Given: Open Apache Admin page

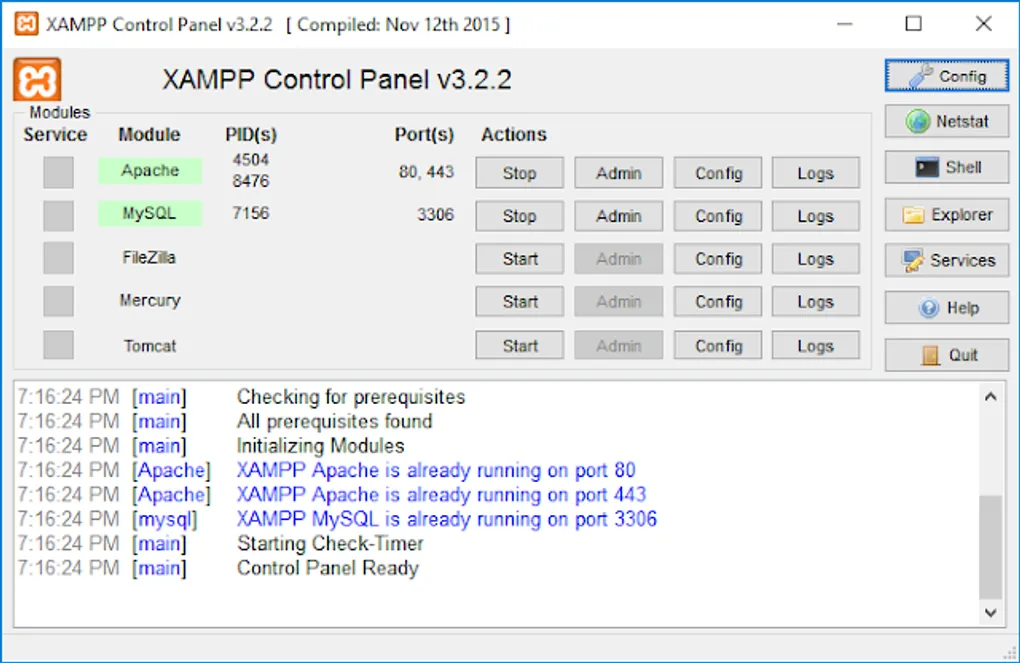Looking at the screenshot, I should 617,172.
